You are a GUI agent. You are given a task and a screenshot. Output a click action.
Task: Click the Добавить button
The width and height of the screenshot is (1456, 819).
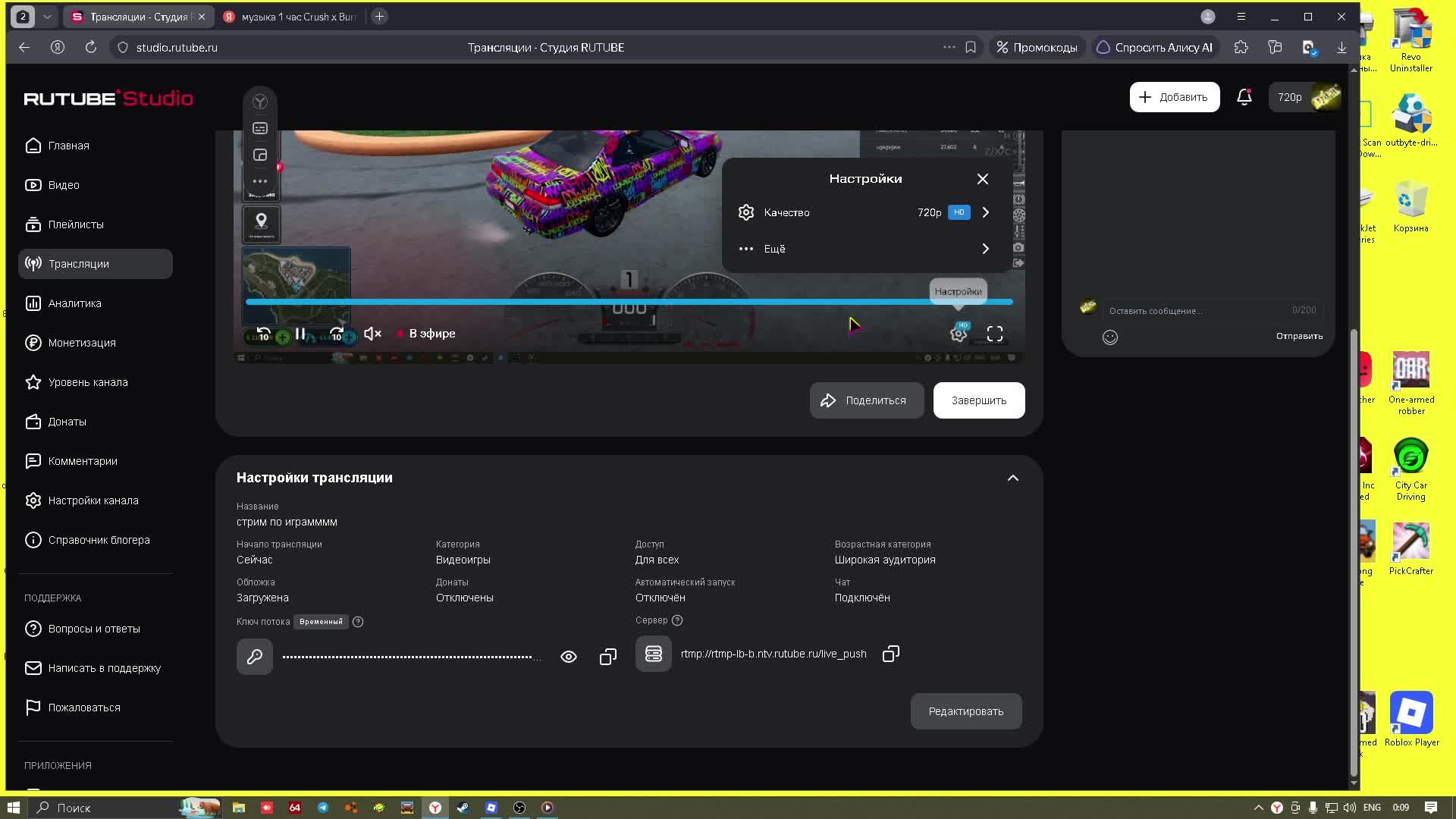click(1175, 97)
